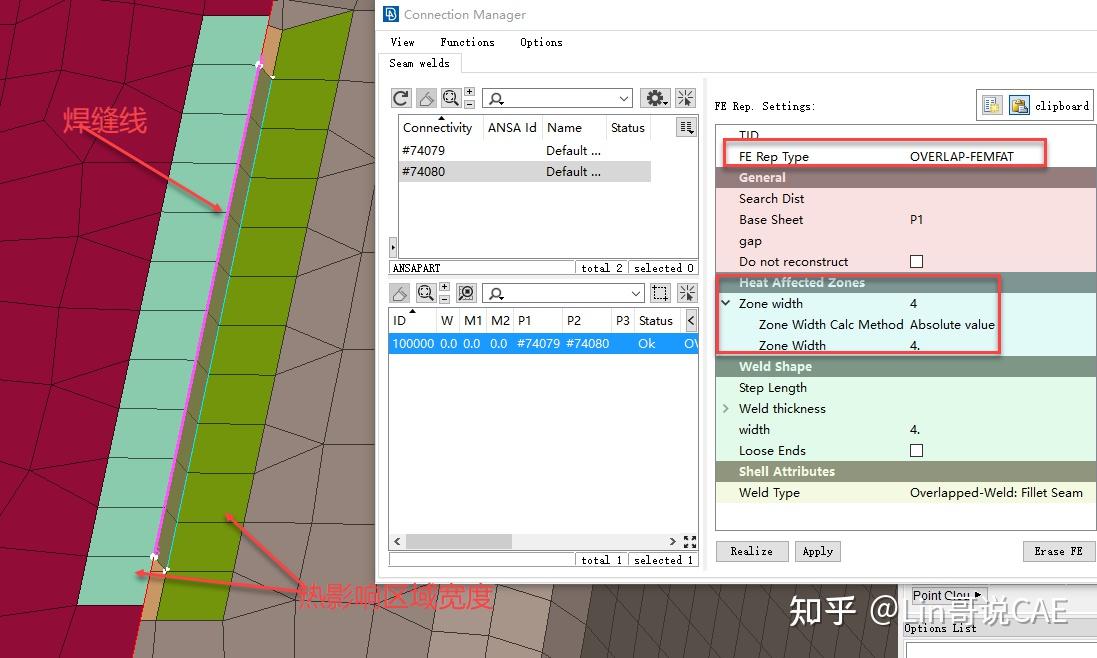Click the zoom-to-fit icon in parts toolbar

(451, 99)
